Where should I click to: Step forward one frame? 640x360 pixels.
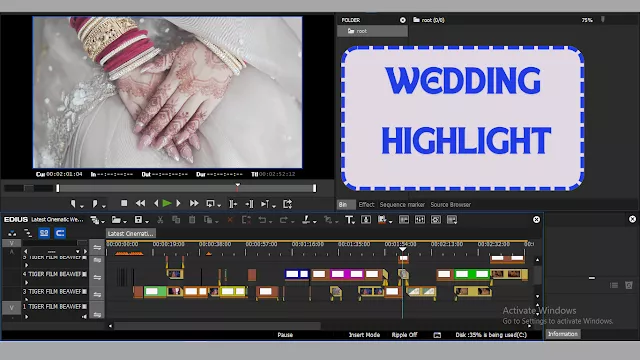[178, 203]
